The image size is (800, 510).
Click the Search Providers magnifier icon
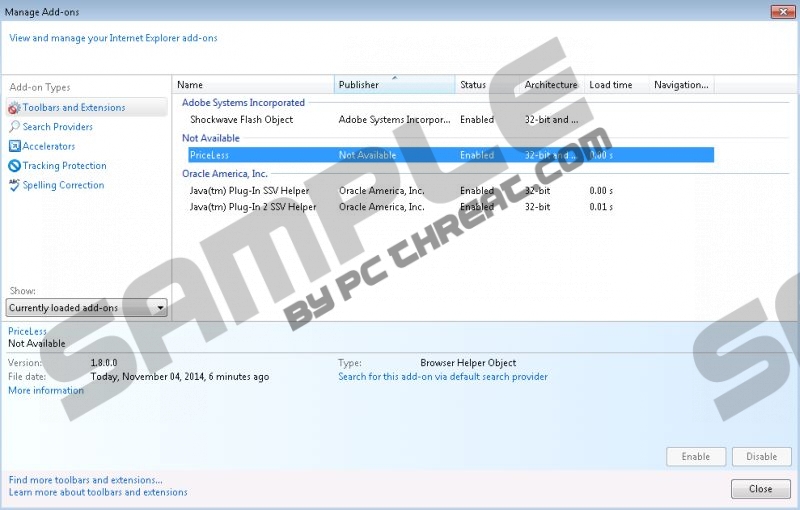[14, 127]
